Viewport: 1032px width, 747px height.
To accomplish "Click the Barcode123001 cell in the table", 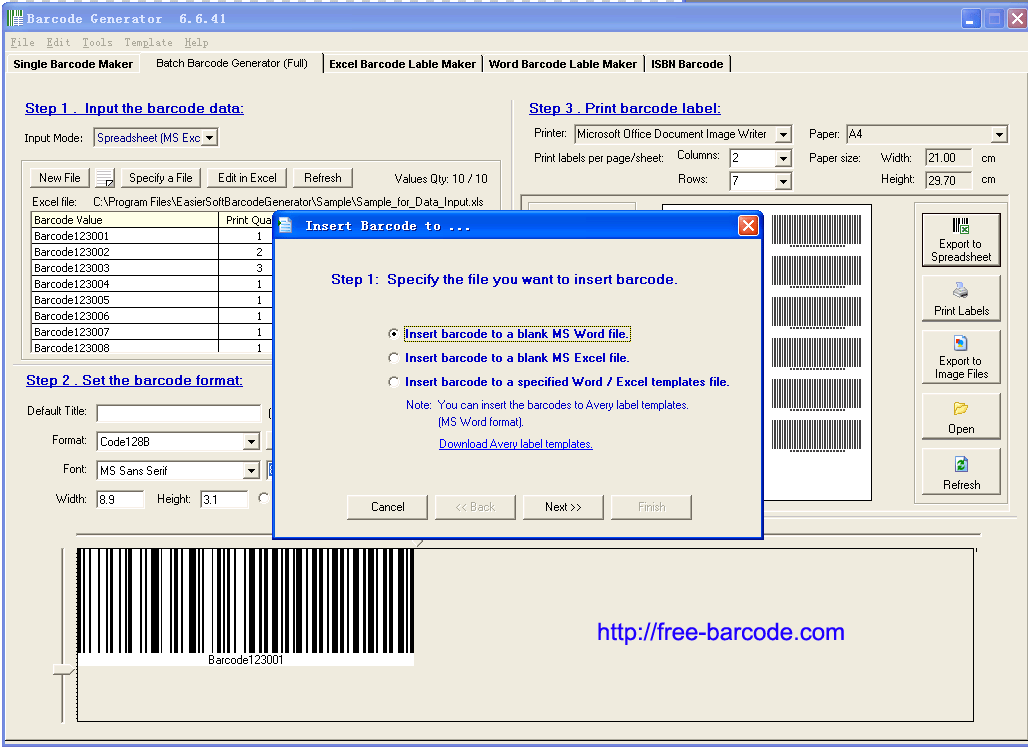I will (x=125, y=236).
